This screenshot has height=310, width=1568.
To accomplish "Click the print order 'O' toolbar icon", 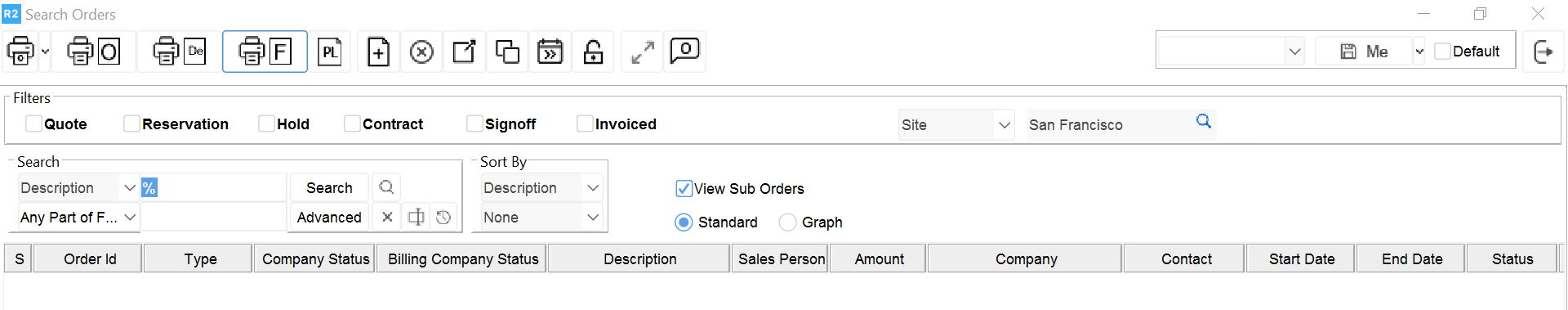I will coord(94,52).
